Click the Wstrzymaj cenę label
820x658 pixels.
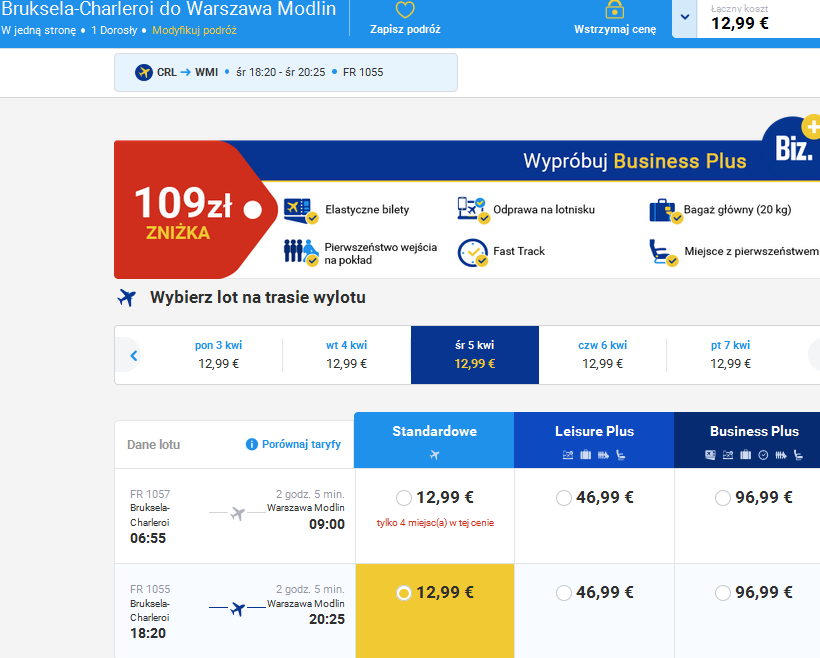pos(615,29)
